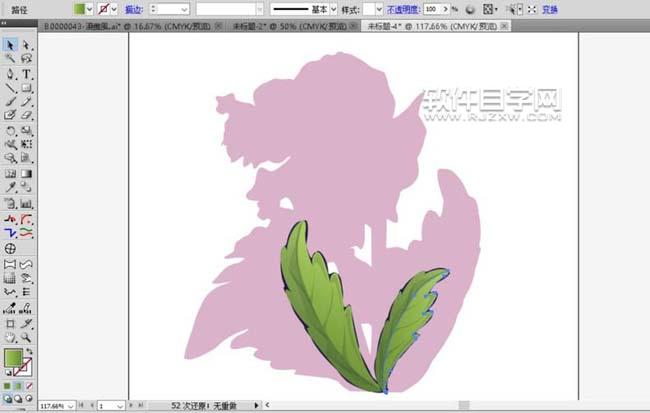Switch to the 未标题-4 document tab
The image size is (650, 413).
pos(436,27)
